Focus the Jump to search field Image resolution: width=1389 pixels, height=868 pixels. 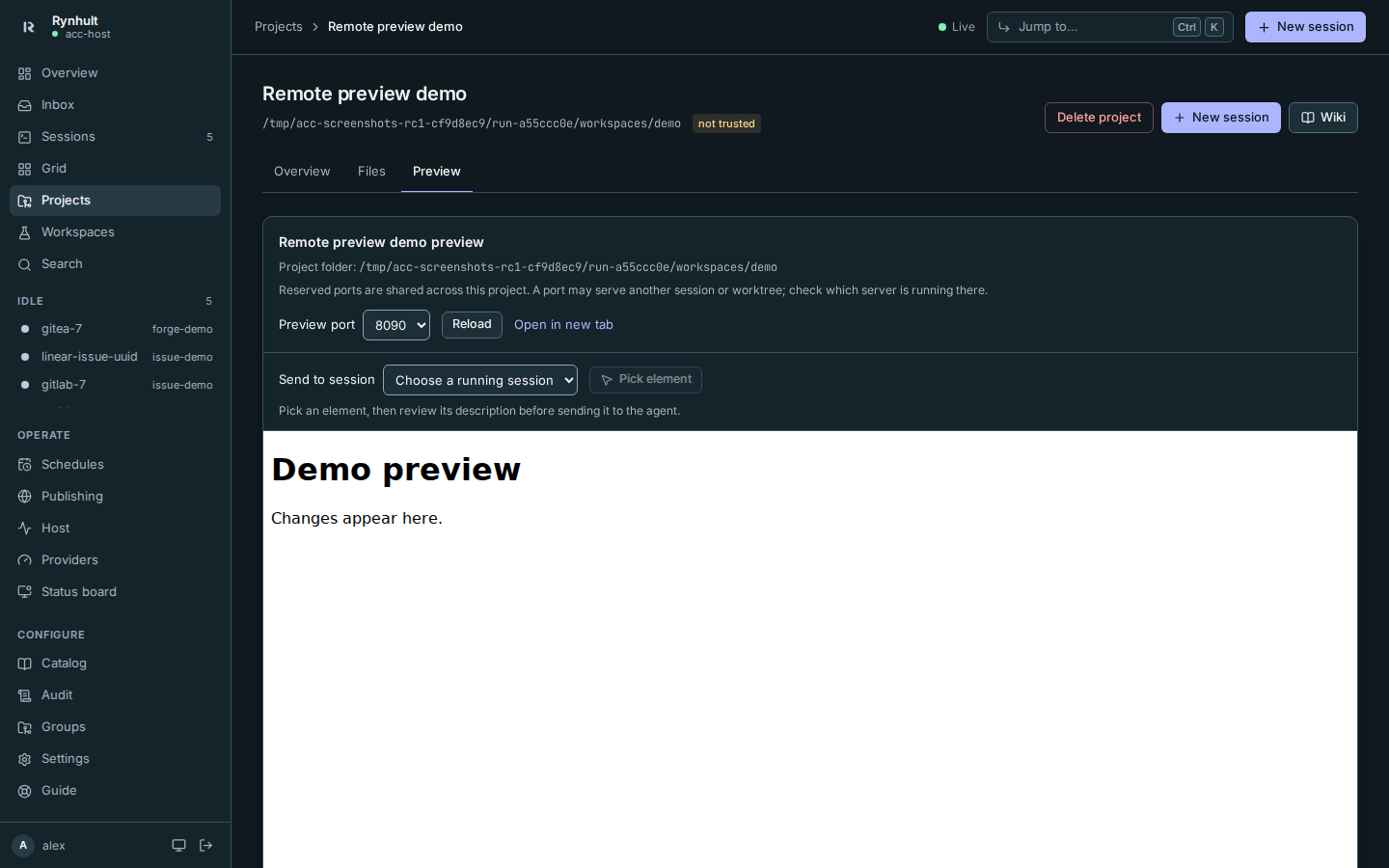pos(1110,27)
